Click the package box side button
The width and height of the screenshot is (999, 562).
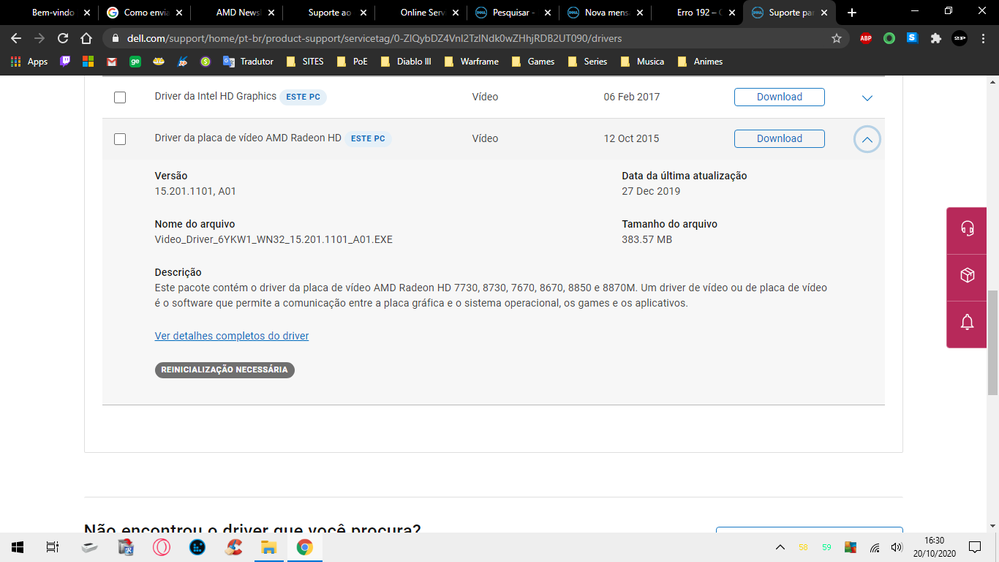967,275
